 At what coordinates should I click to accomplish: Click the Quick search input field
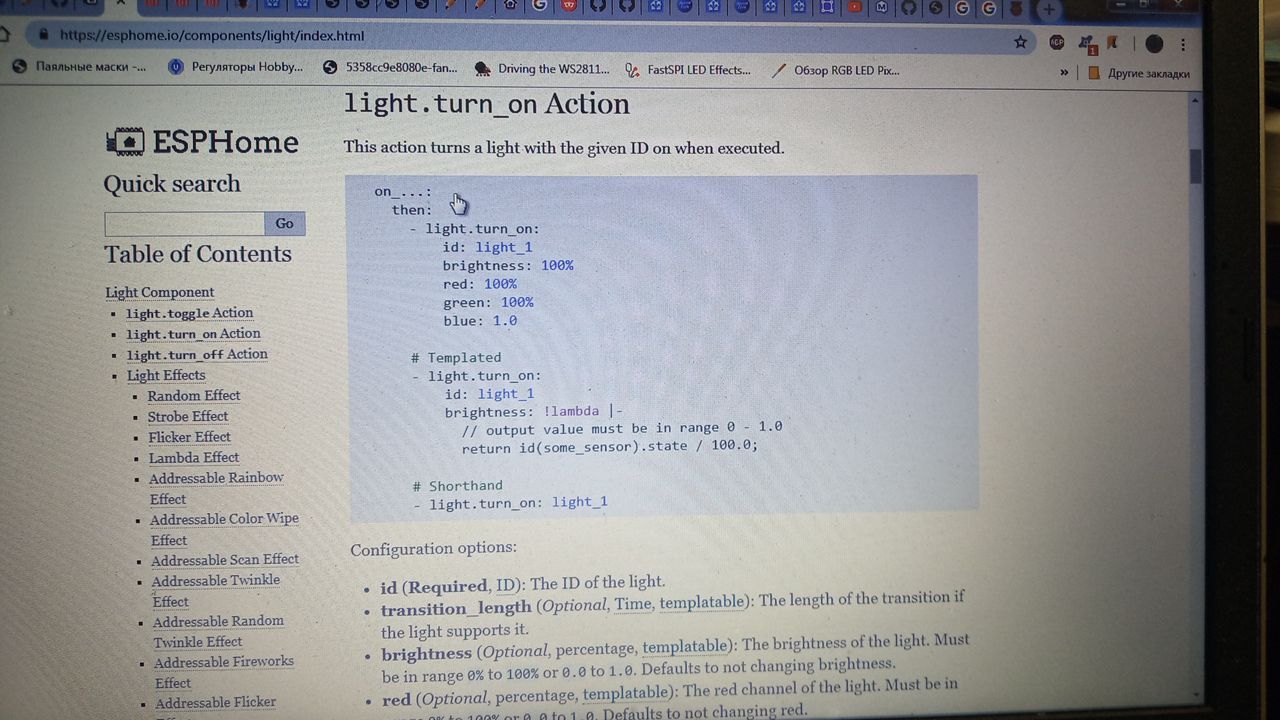[184, 223]
